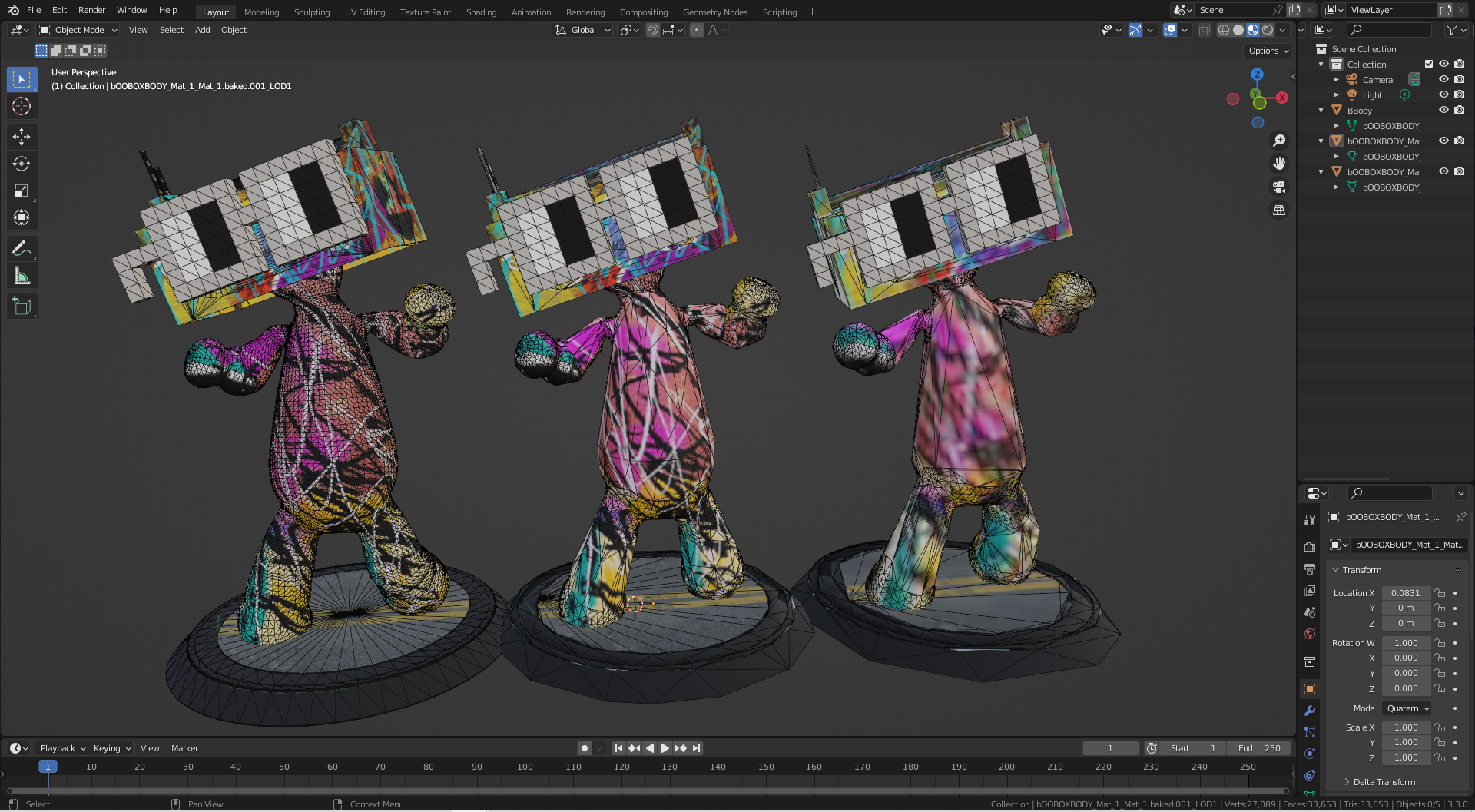
Task: Toggle the Proportional Editing button
Action: tap(696, 30)
